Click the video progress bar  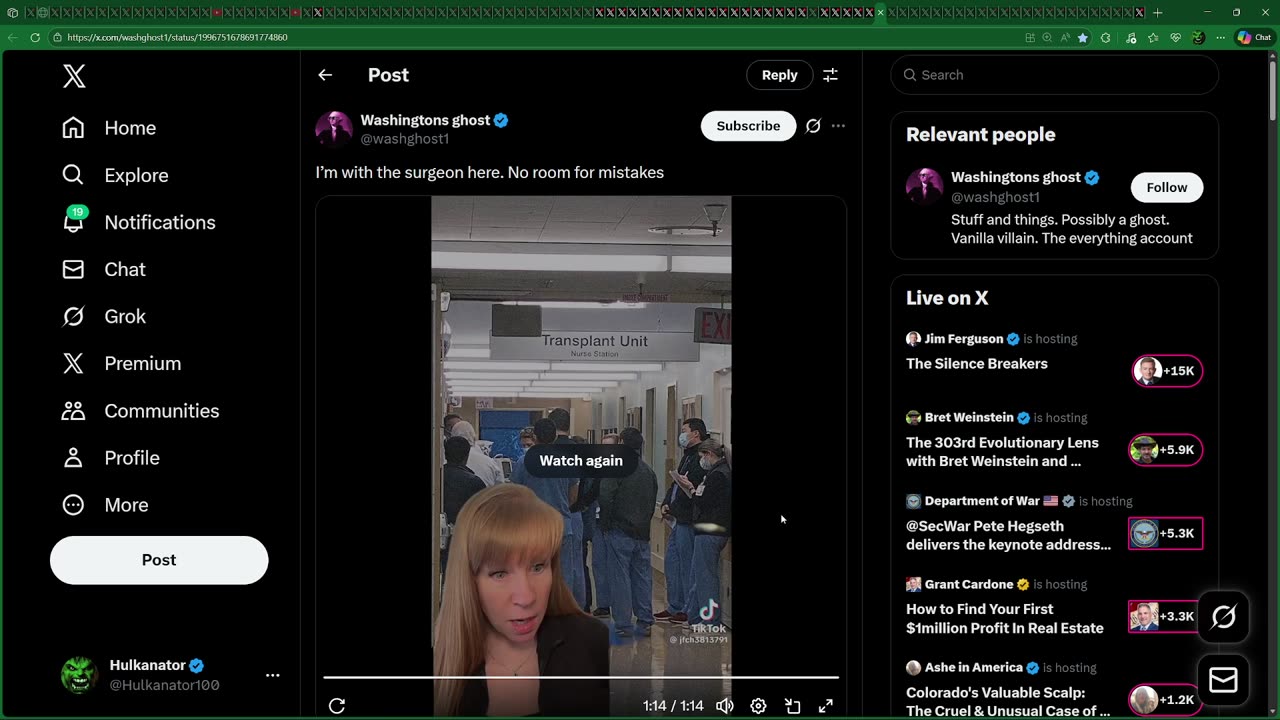(581, 678)
